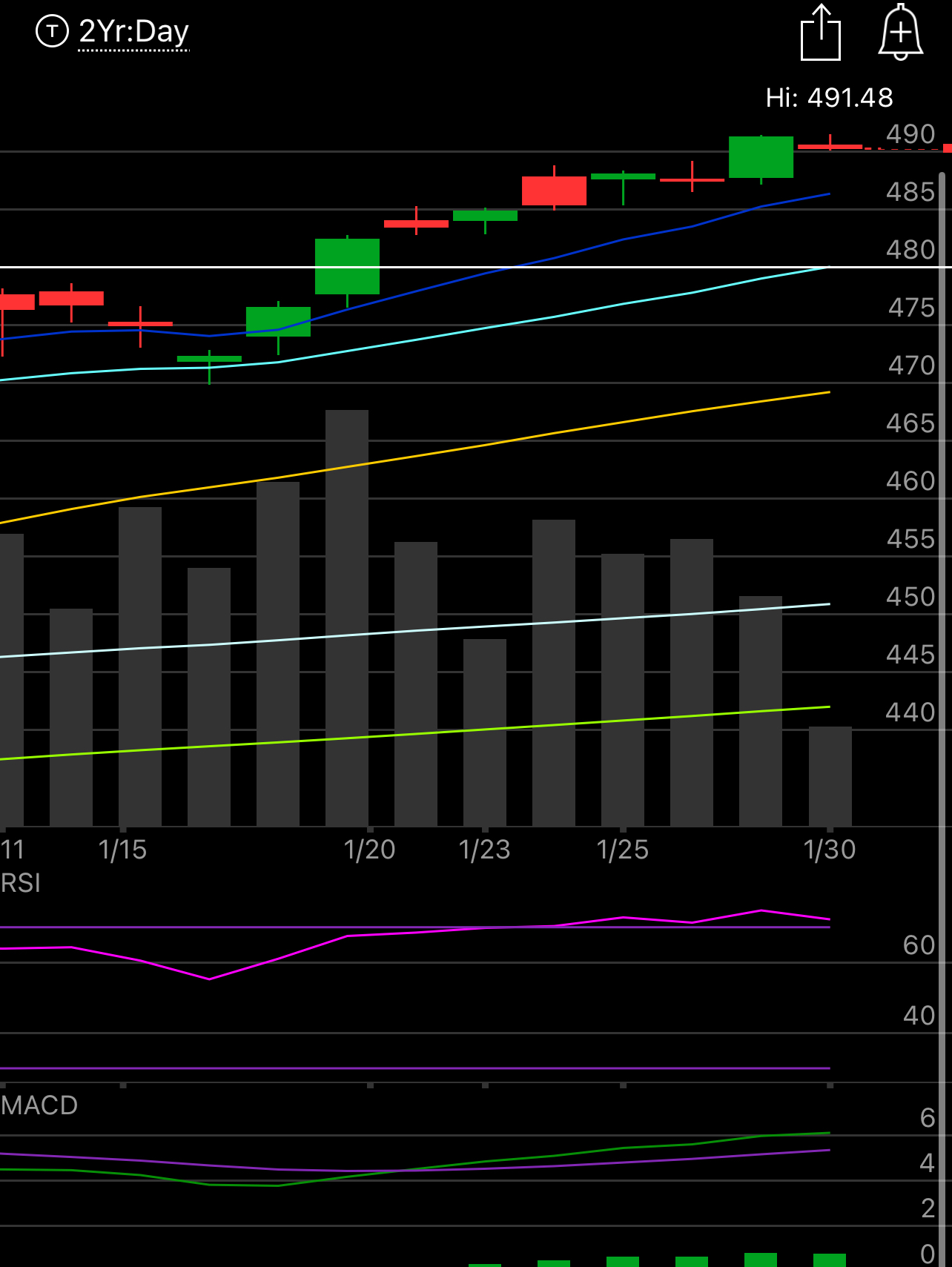Tap the MACD indicator label
This screenshot has width=952, height=1267.
tap(39, 1105)
